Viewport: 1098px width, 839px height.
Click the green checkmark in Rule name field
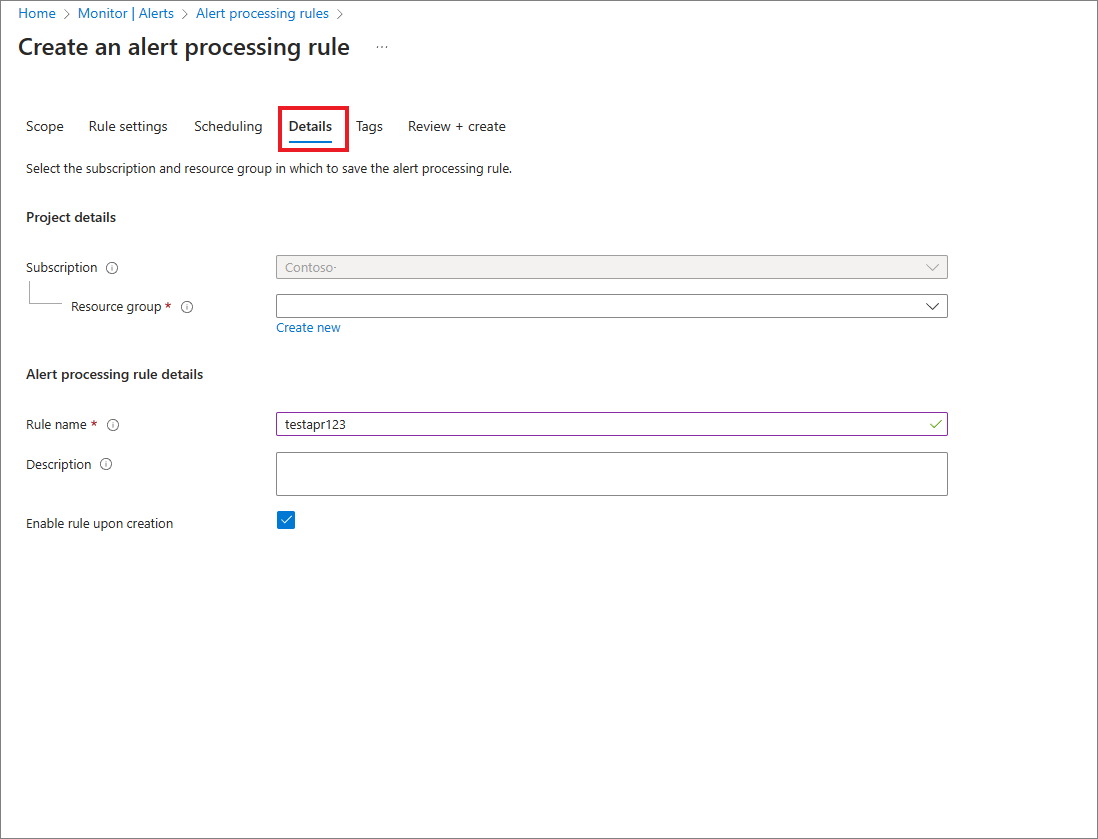pos(935,424)
